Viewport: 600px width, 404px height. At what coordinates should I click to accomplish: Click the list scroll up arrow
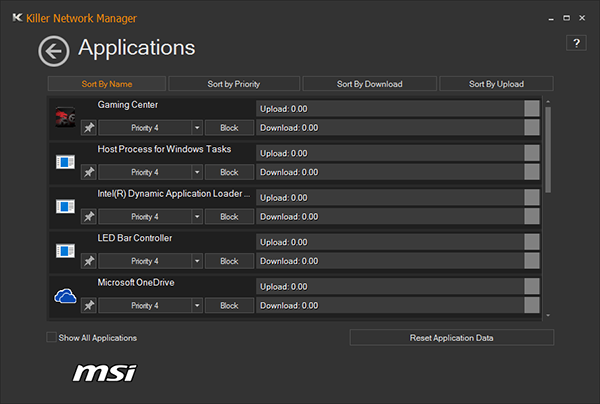(548, 102)
